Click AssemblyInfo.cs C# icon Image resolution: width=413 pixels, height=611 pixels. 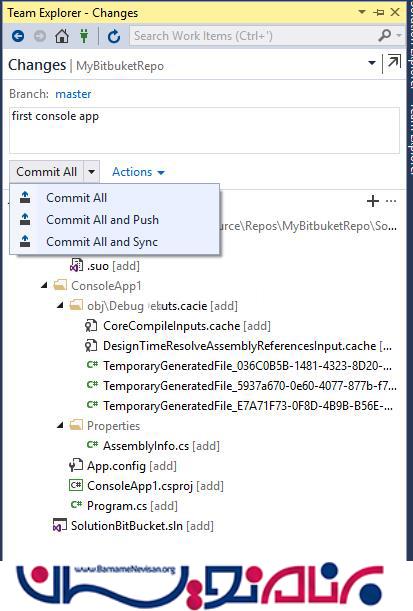[92, 445]
